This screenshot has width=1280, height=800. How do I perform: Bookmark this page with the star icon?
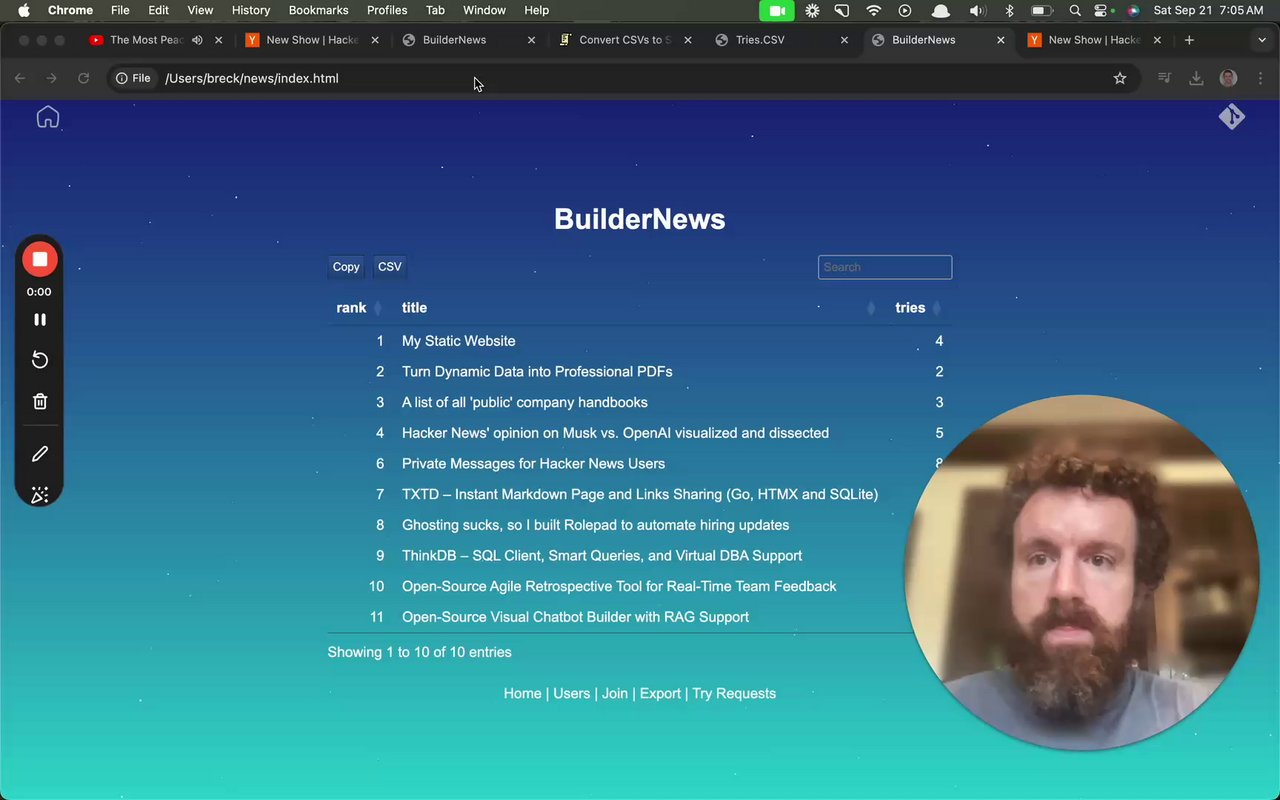(x=1120, y=78)
